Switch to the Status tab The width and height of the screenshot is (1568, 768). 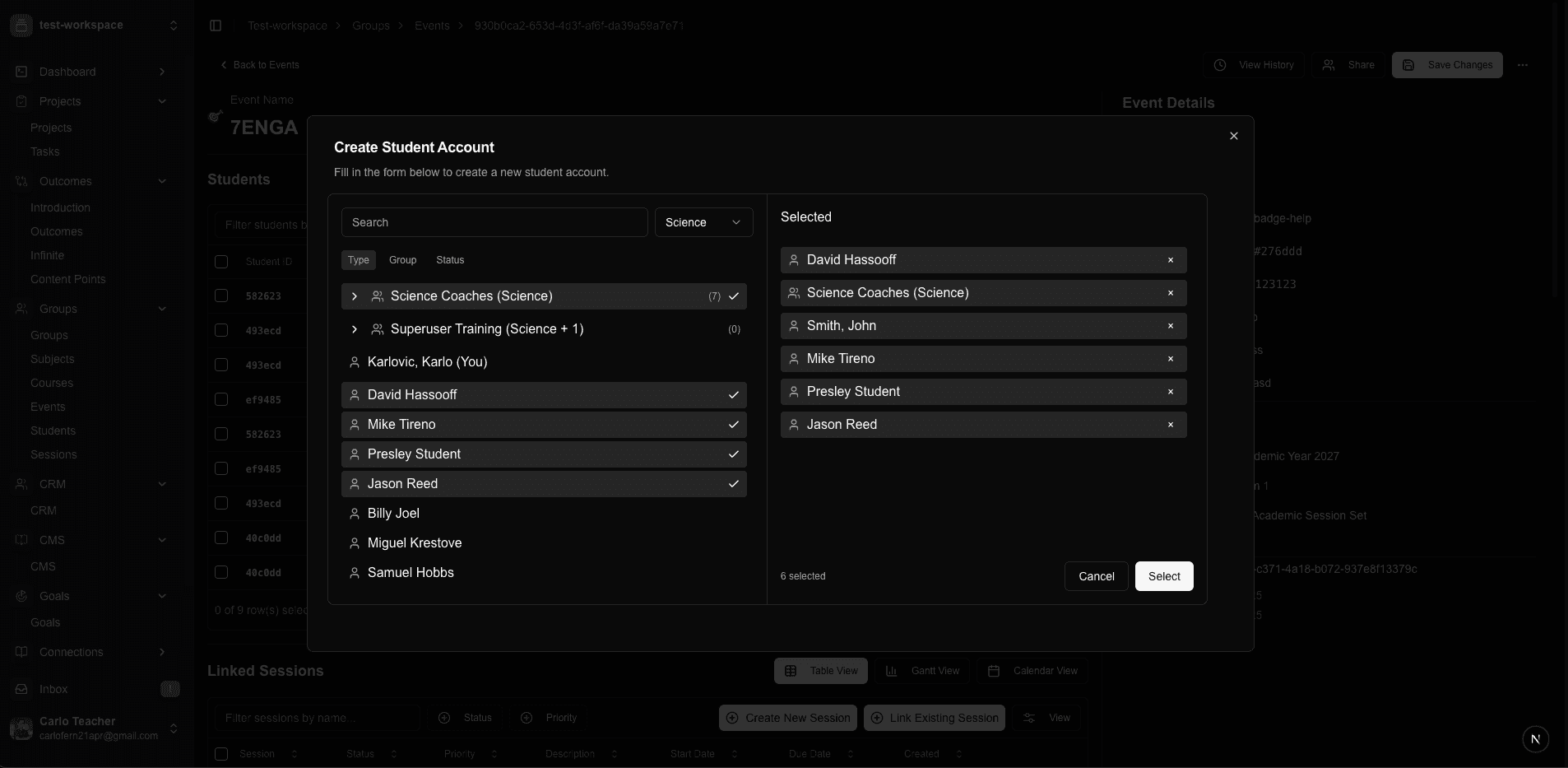450,260
